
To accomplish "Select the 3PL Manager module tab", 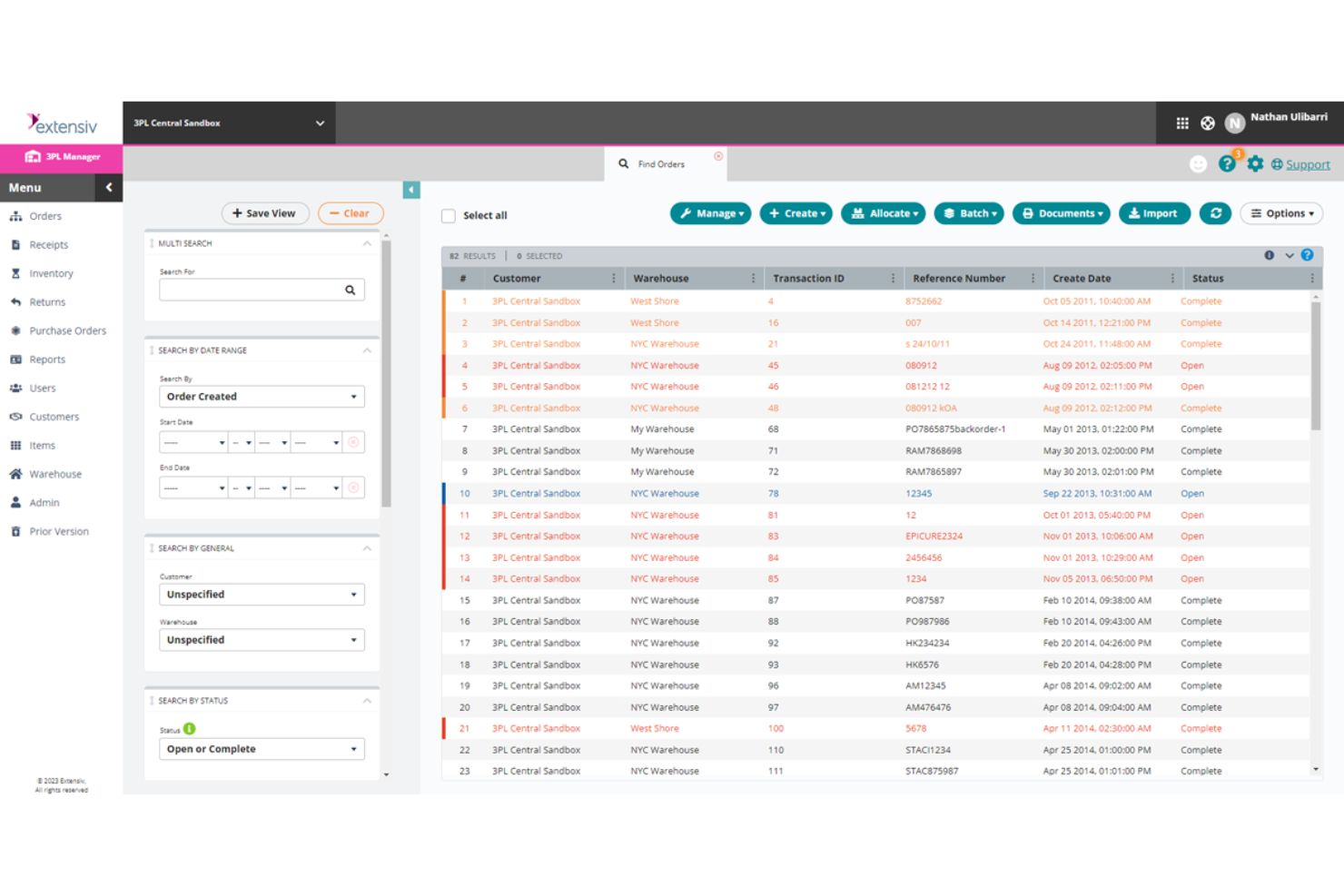I will tap(62, 157).
